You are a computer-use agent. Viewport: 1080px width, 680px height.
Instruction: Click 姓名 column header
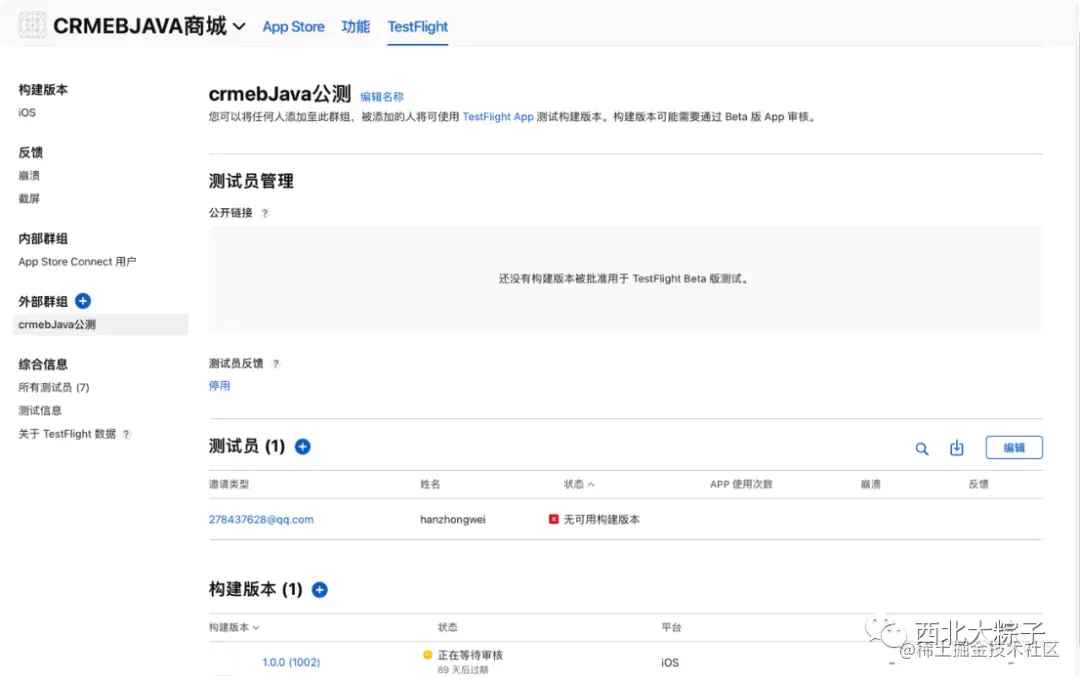point(430,484)
